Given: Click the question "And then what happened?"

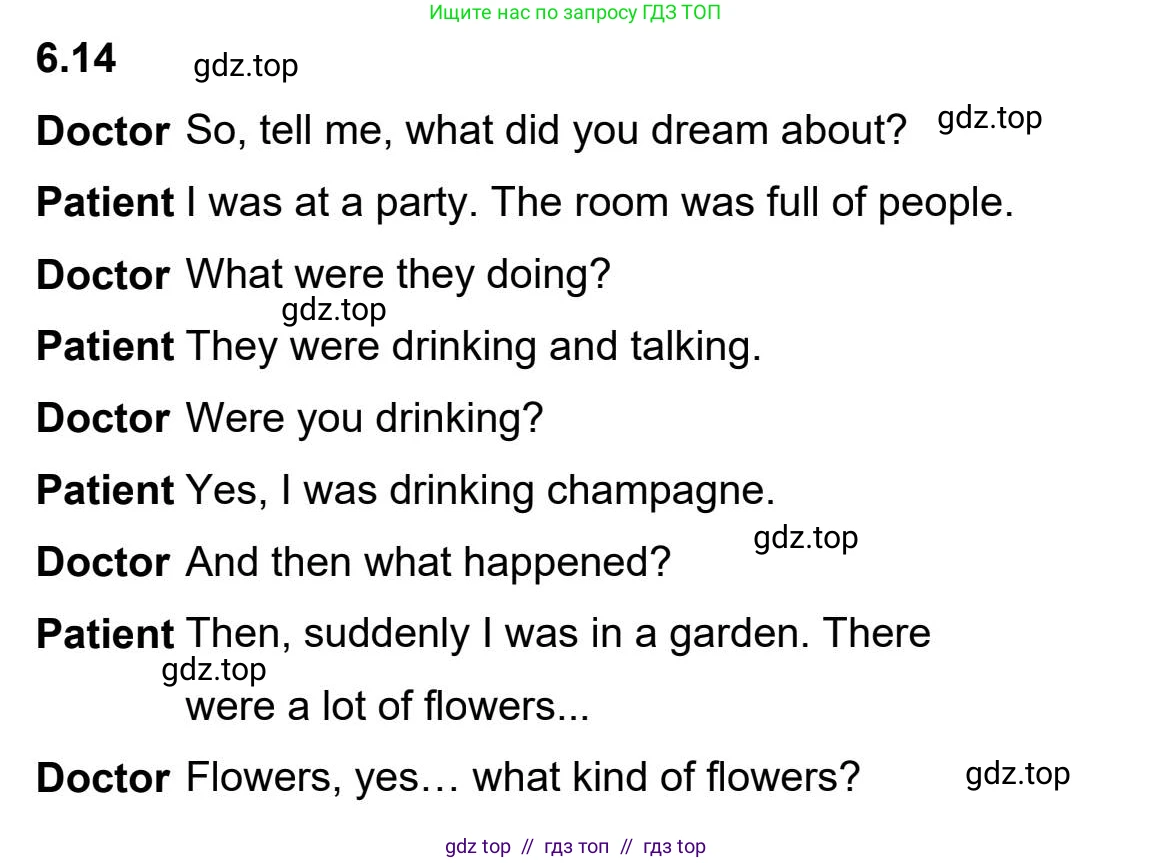Looking at the screenshot, I should click(427, 562).
